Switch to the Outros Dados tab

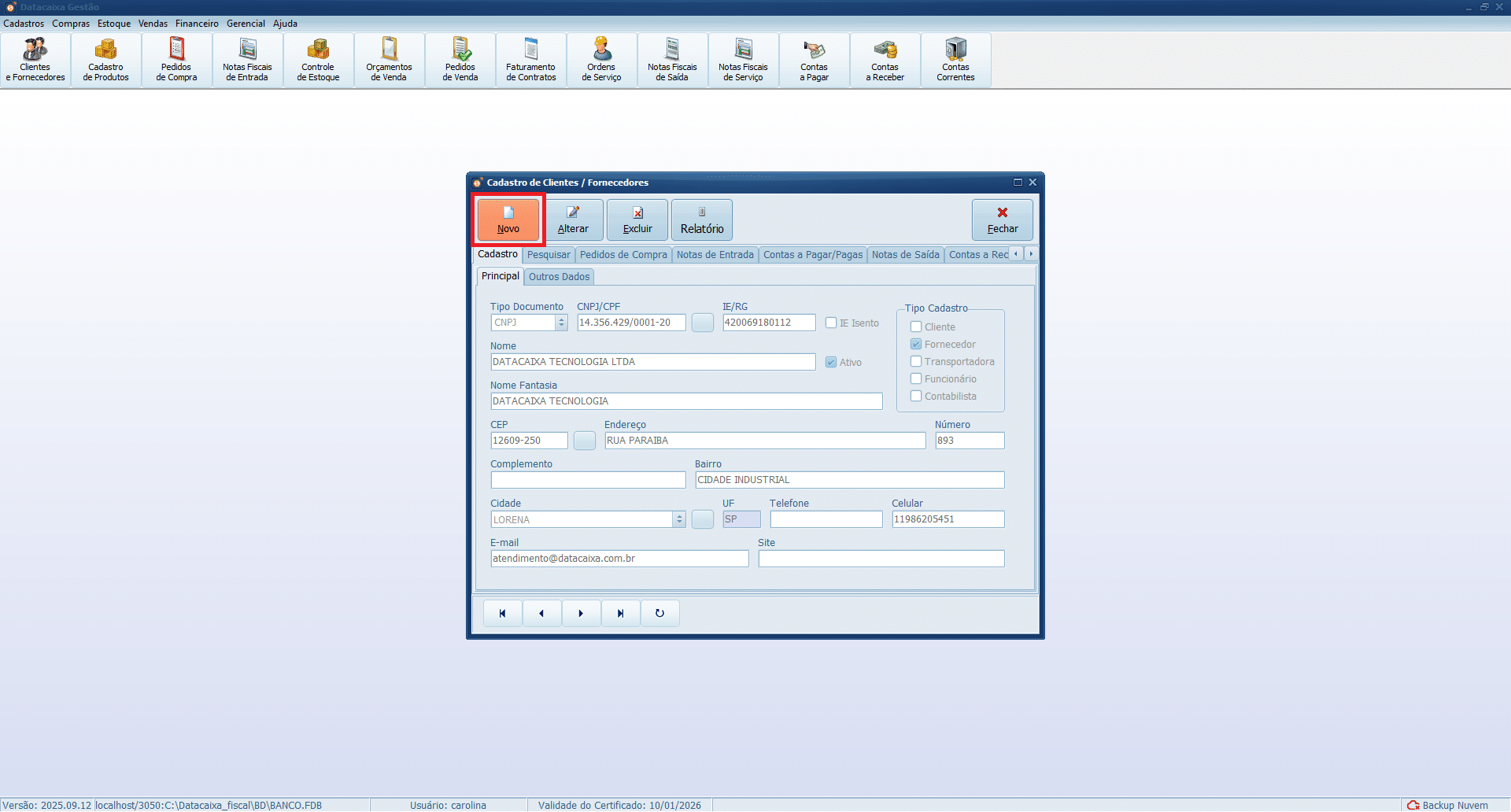[559, 277]
